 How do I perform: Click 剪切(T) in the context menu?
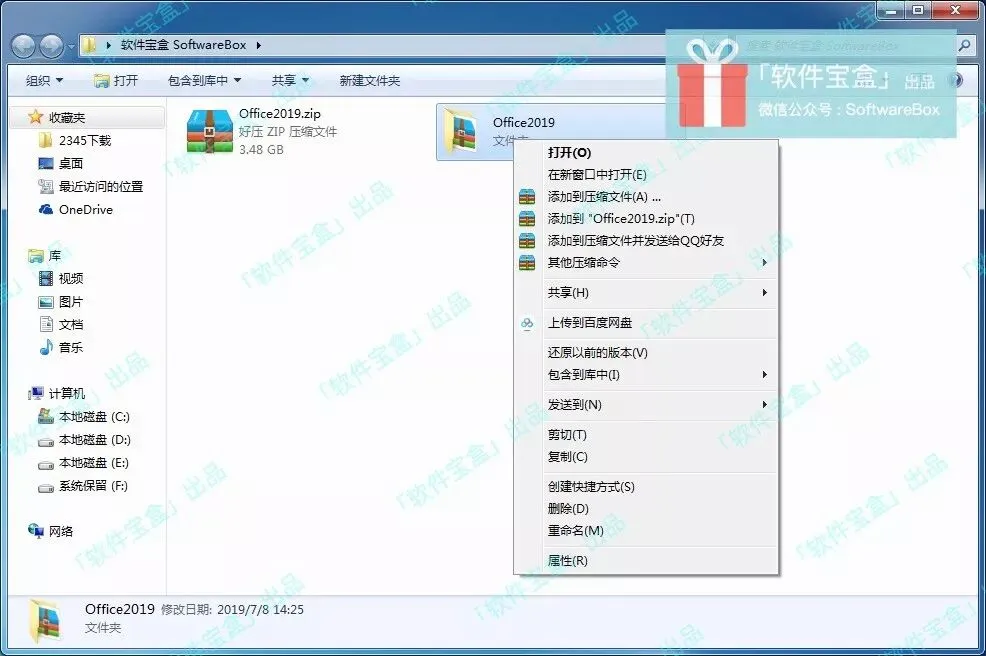click(x=646, y=435)
